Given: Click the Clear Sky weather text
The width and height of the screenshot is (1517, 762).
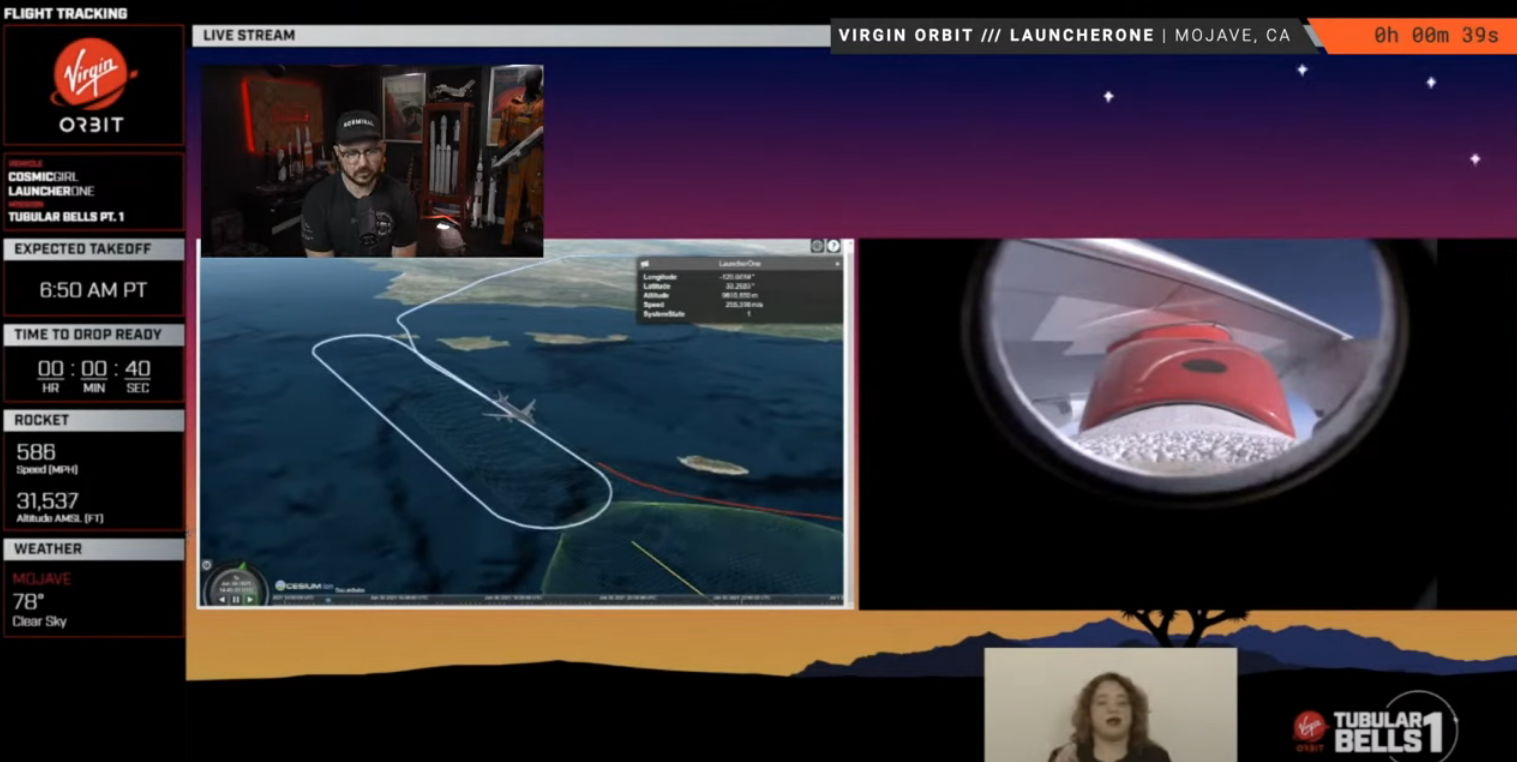Looking at the screenshot, I should [x=39, y=622].
